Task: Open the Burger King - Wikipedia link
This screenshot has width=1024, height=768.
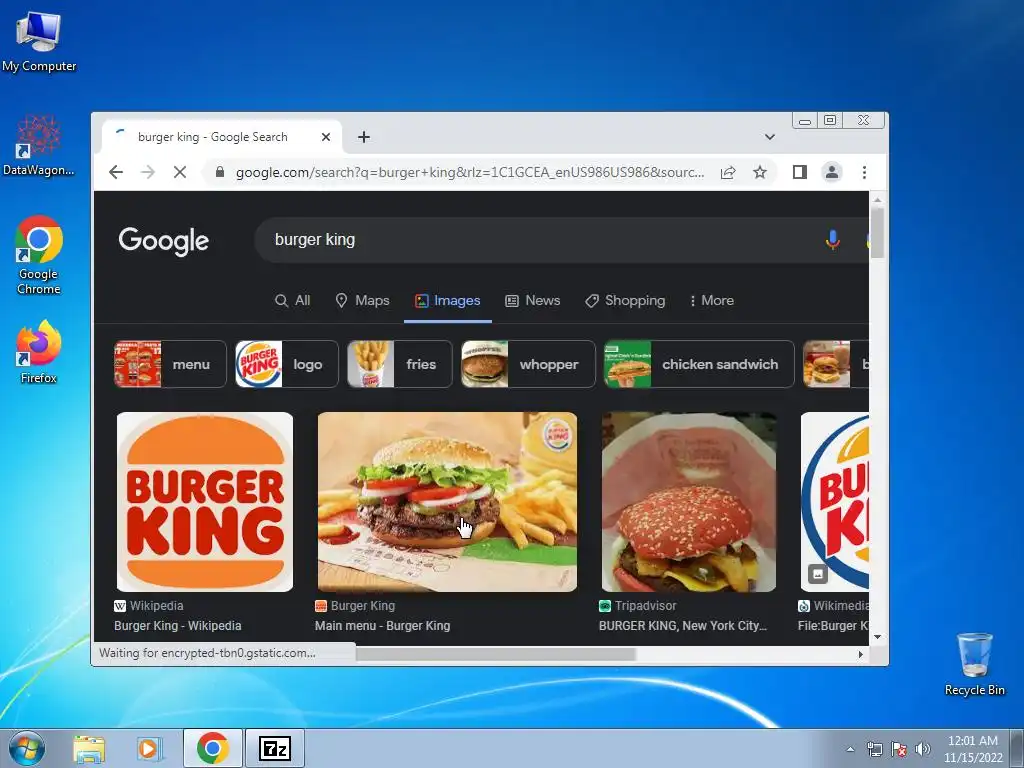Action: 178,626
